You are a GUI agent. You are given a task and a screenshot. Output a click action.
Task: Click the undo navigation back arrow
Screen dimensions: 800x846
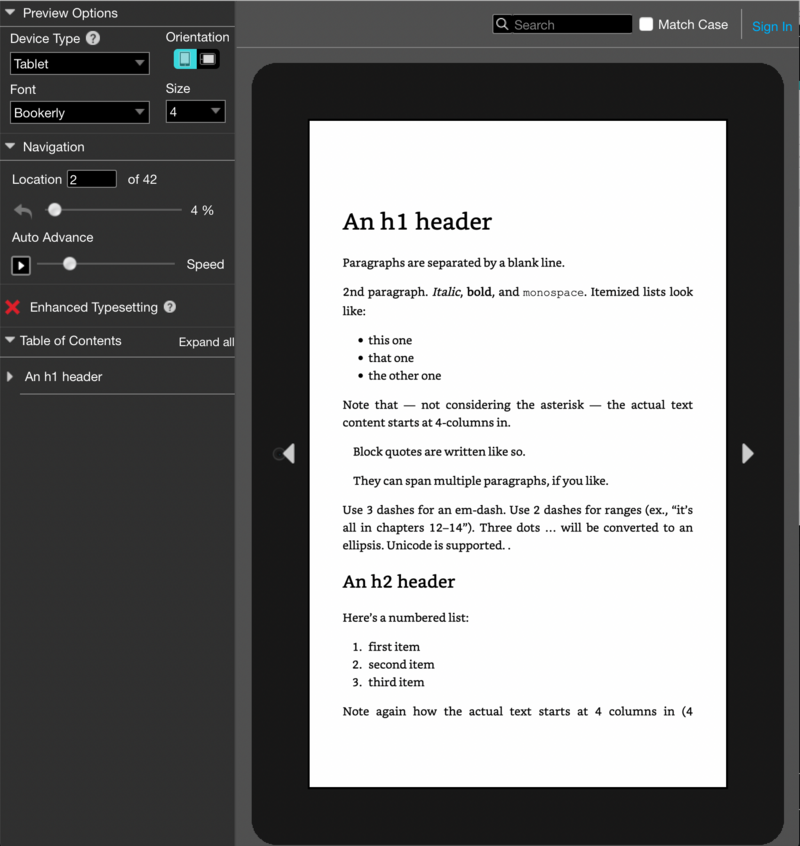[23, 210]
